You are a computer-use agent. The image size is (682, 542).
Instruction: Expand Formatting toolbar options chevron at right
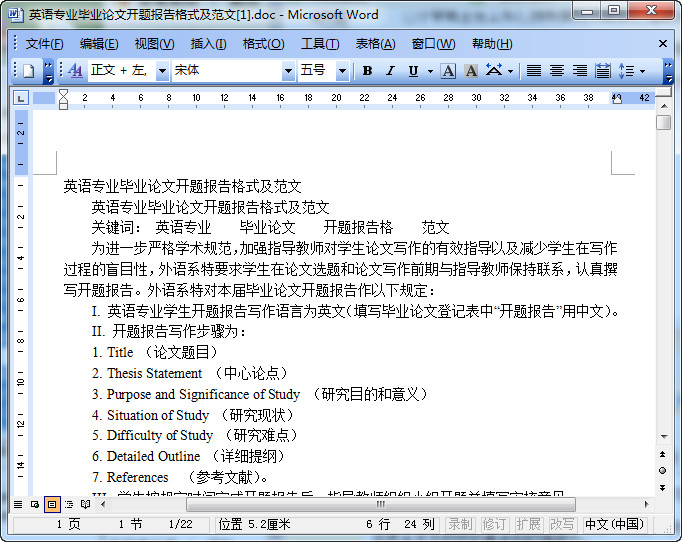click(x=669, y=72)
